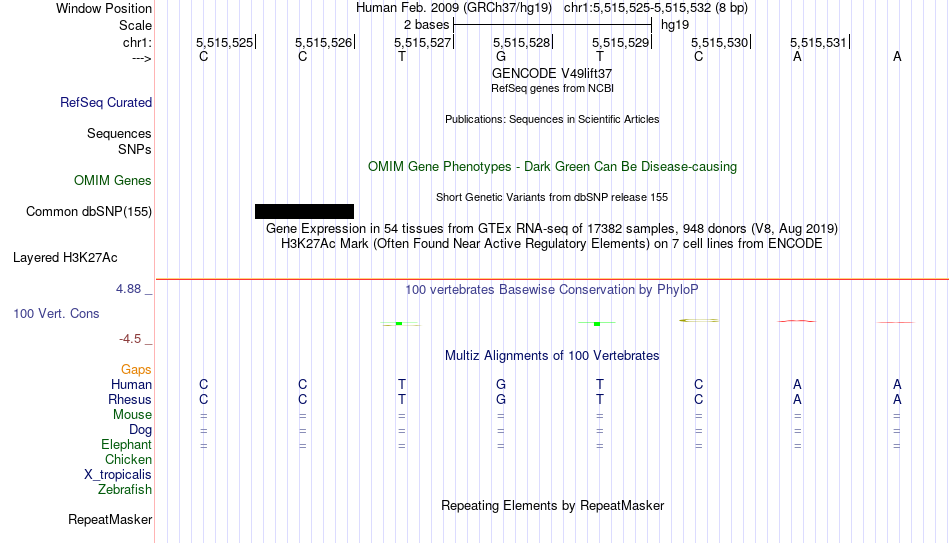Click the Human species label
This screenshot has width=950, height=543.
(131, 384)
